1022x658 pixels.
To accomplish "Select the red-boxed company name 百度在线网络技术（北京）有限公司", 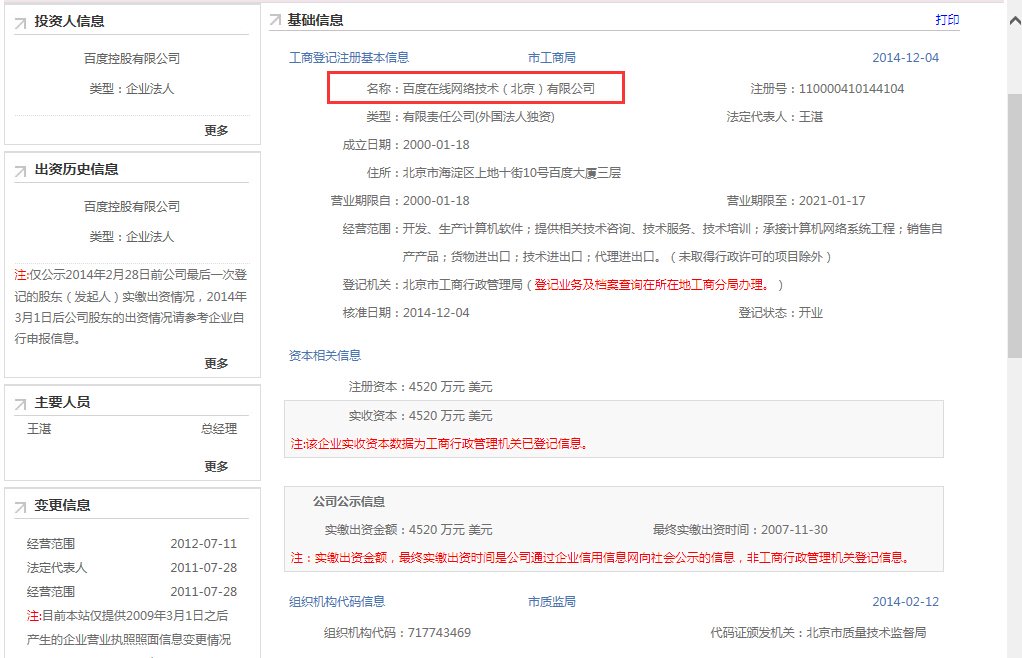I will tap(477, 87).
